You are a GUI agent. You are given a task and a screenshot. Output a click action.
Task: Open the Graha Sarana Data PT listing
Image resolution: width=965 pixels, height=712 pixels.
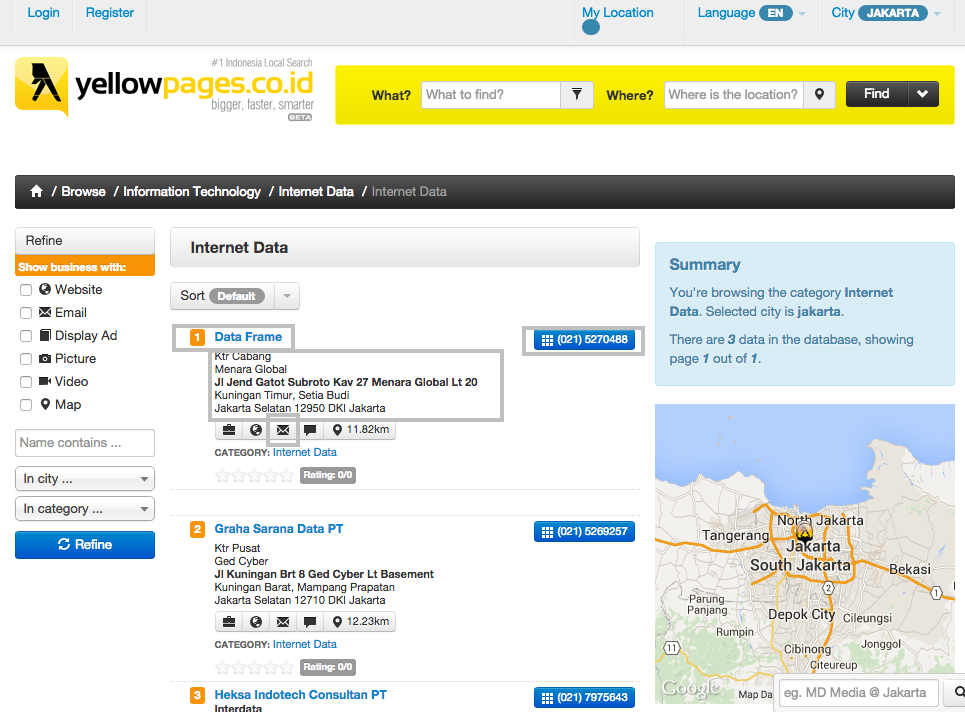[279, 529]
